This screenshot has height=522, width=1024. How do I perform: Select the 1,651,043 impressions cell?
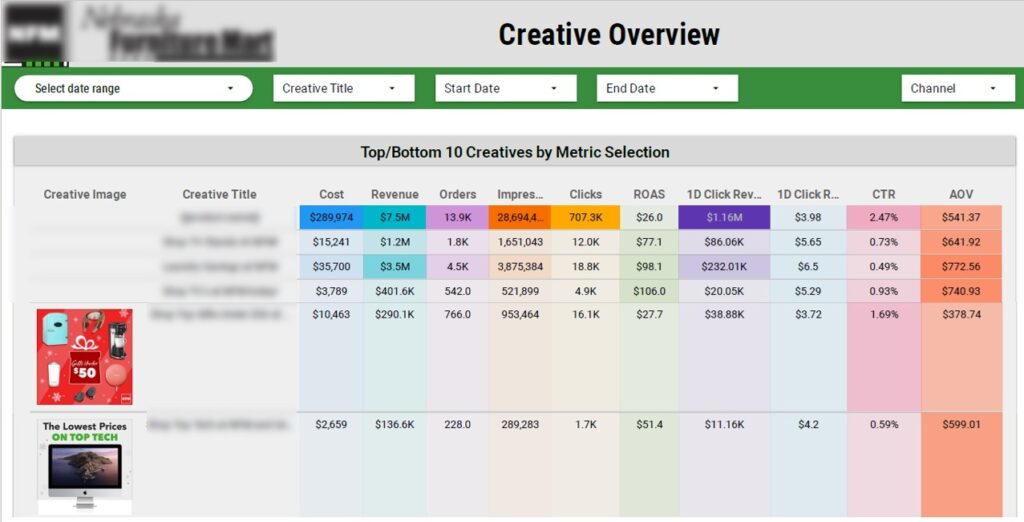click(520, 242)
